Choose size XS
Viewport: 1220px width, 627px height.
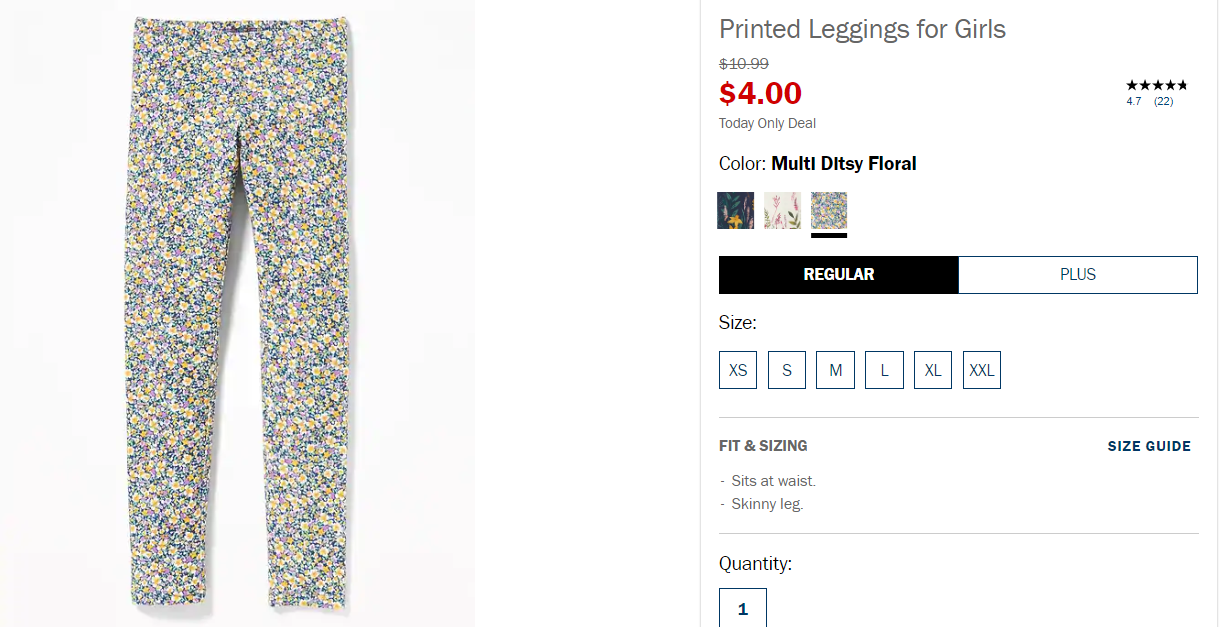[738, 370]
